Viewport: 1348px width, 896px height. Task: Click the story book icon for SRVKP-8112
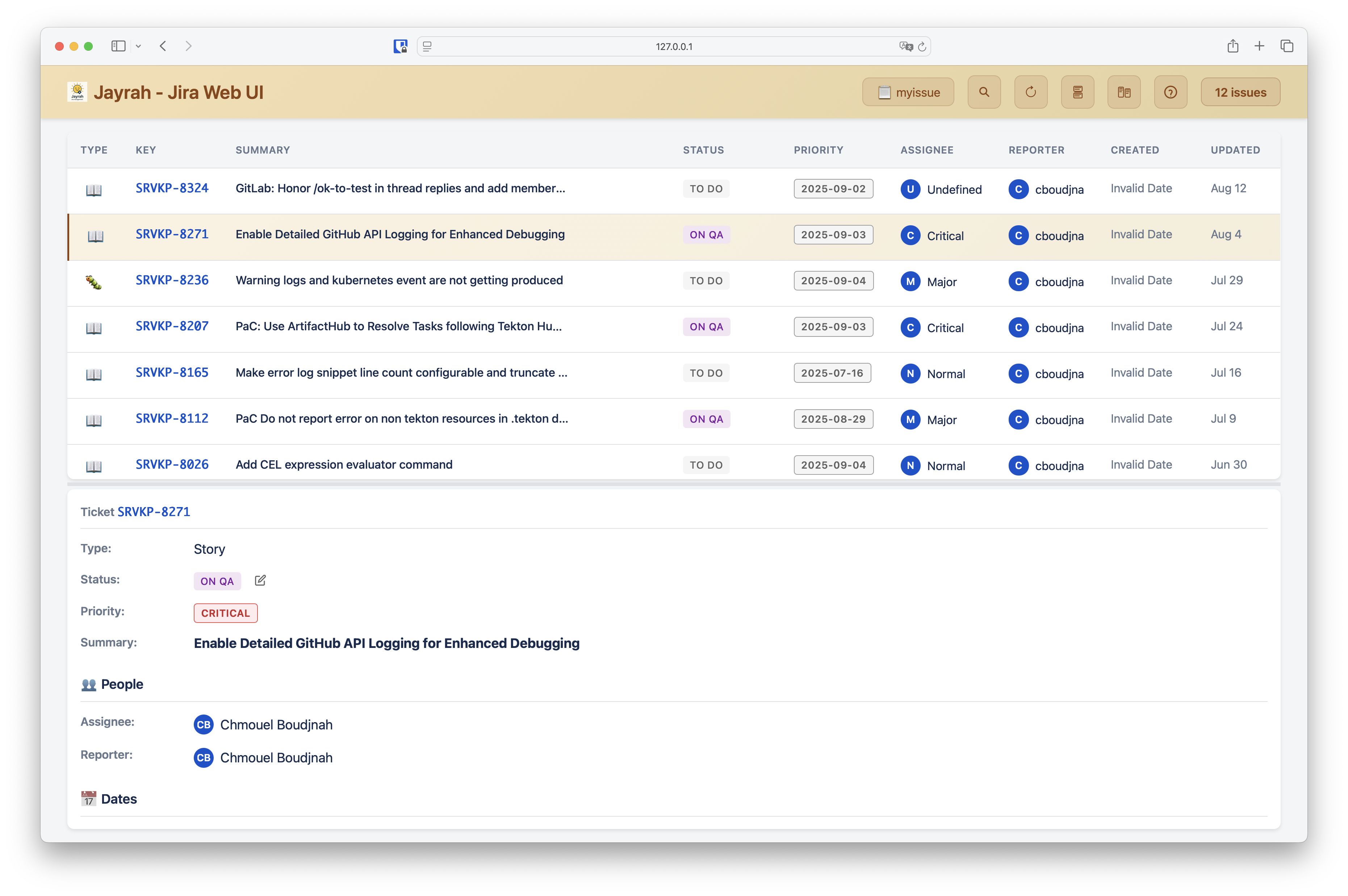(94, 420)
